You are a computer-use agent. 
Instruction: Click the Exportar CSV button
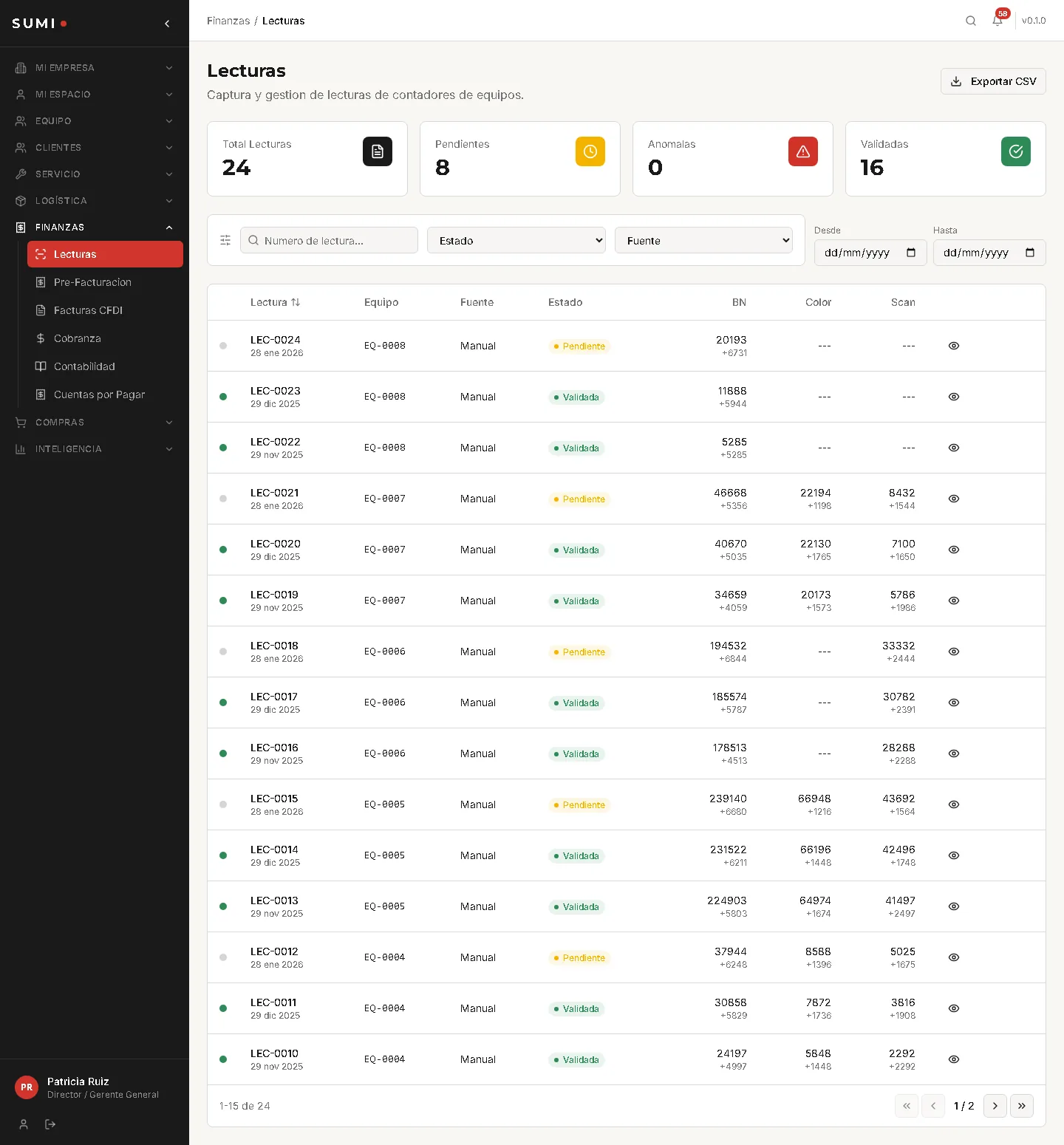pos(993,81)
